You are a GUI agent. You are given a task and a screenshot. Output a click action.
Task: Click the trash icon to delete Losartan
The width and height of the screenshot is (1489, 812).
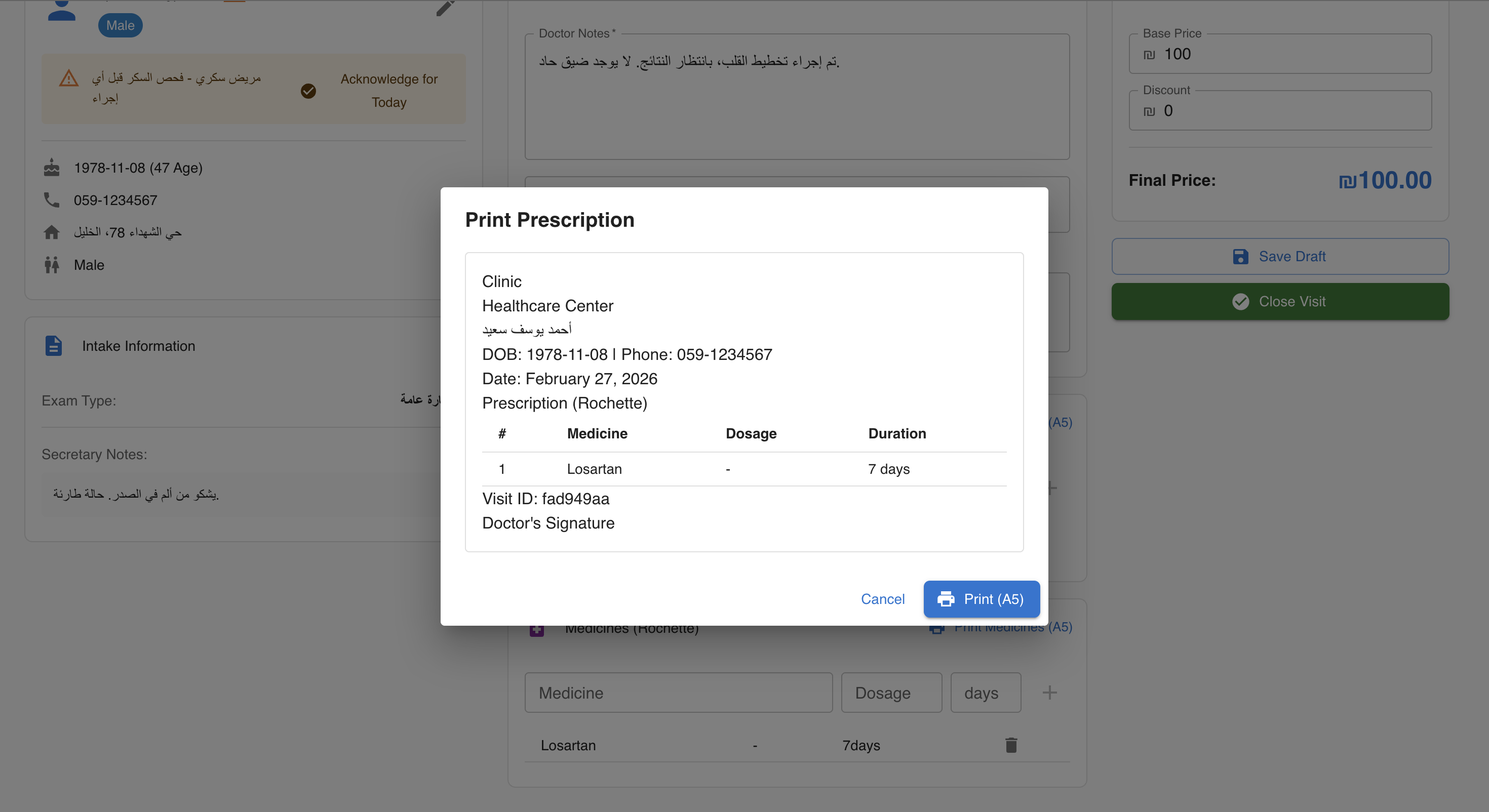pyautogui.click(x=1010, y=745)
